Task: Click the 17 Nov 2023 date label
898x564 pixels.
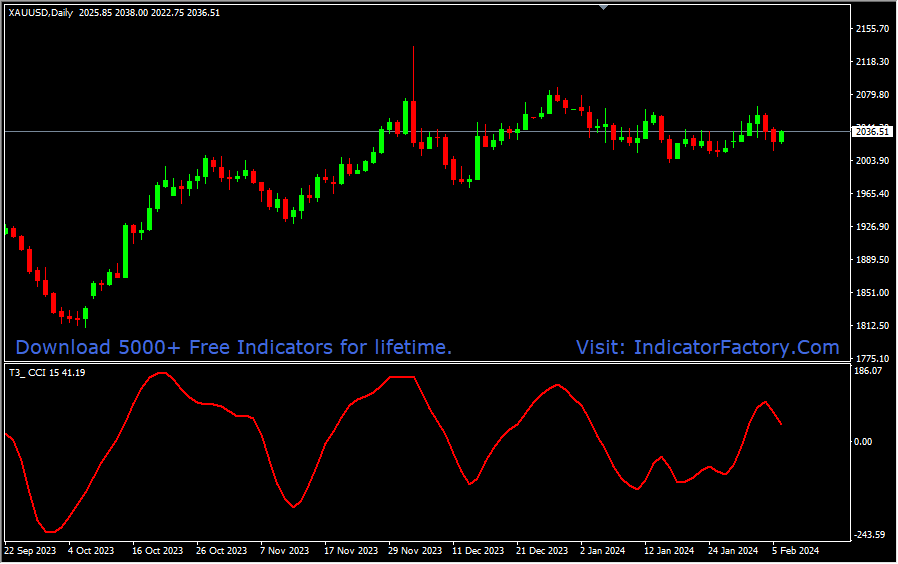Action: 351,551
